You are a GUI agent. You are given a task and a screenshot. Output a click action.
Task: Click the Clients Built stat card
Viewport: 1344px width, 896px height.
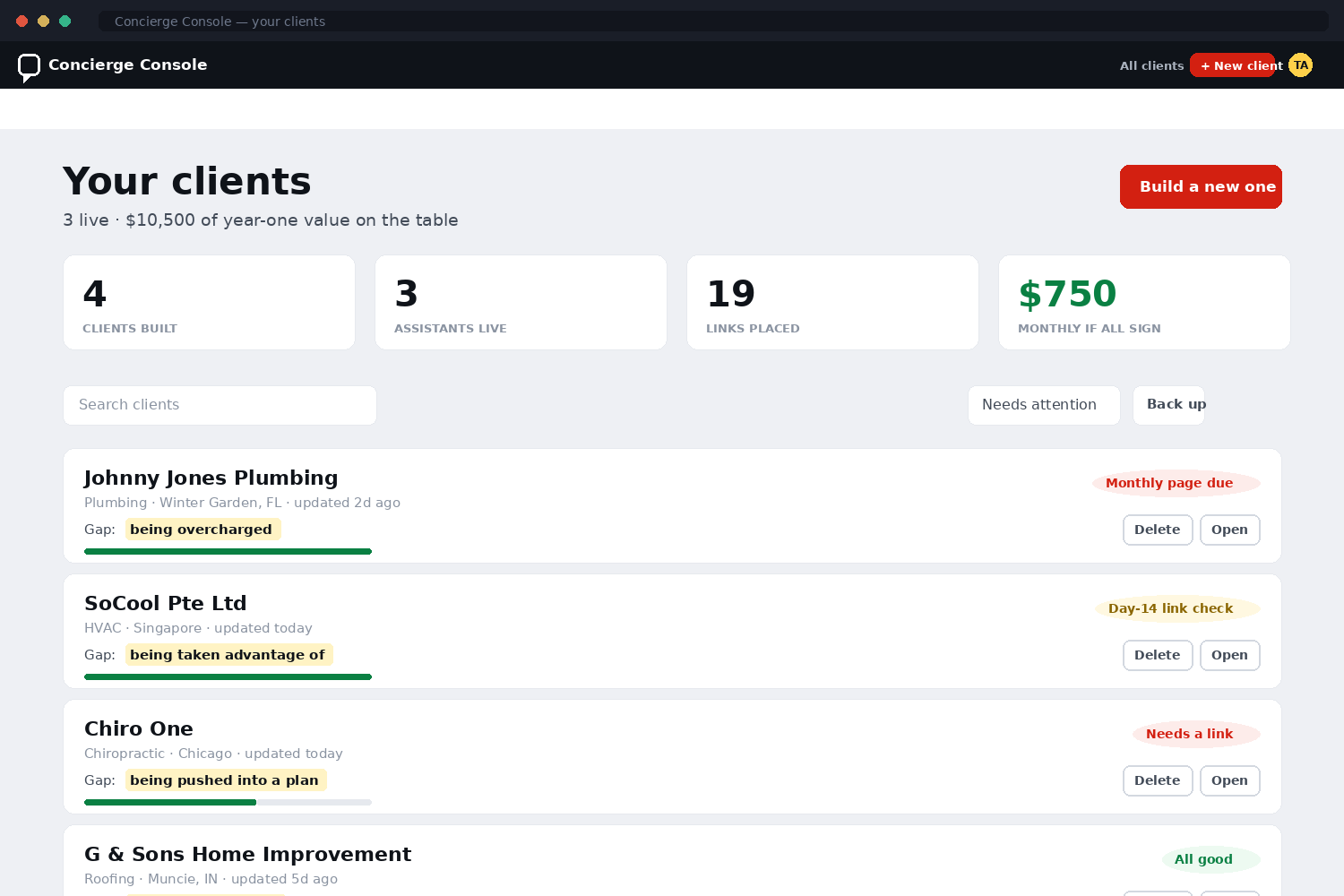[209, 303]
